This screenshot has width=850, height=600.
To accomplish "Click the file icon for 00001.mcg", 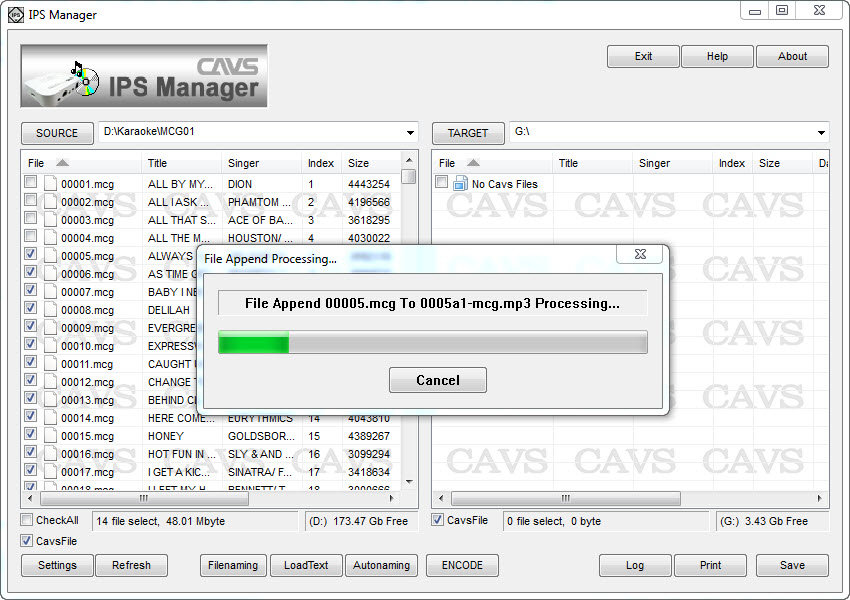I will (x=50, y=184).
